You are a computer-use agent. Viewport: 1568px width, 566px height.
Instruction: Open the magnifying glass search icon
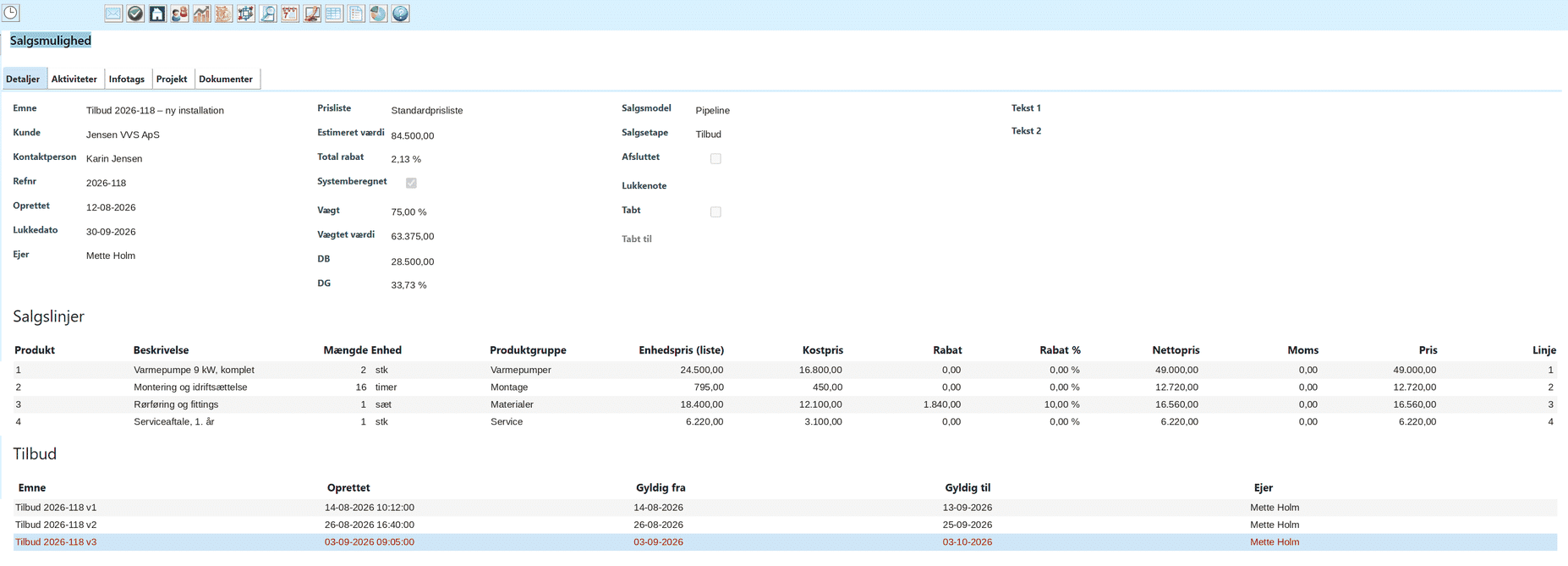[267, 14]
